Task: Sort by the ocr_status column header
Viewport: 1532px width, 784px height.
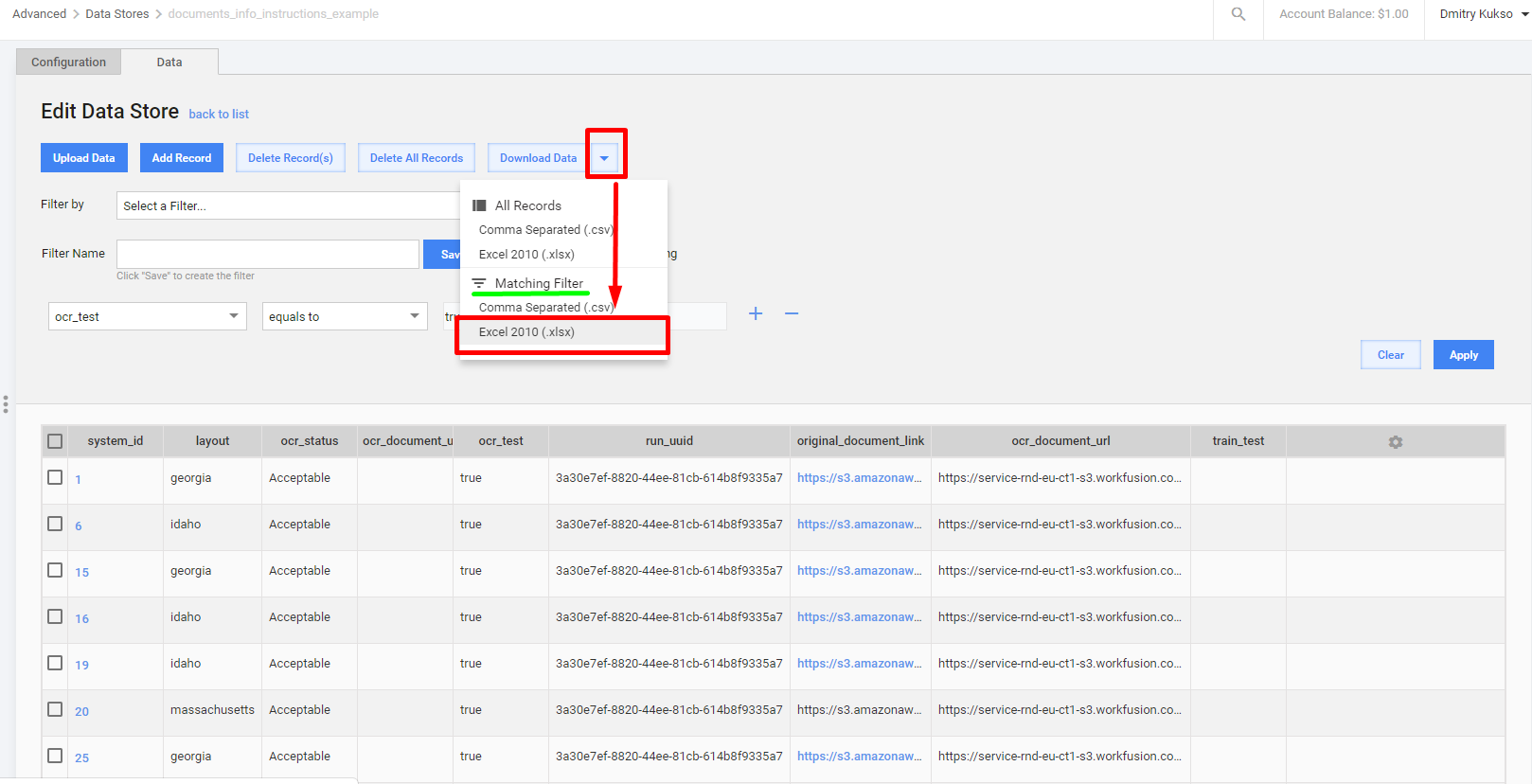Action: pyautogui.click(x=309, y=441)
